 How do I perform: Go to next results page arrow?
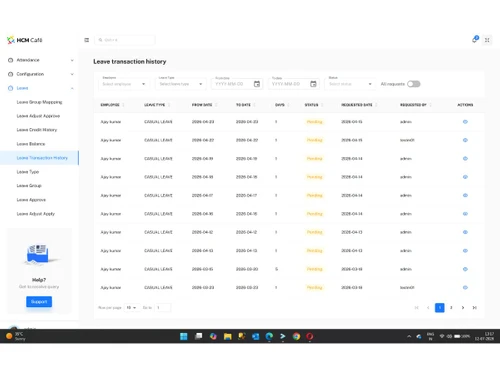click(x=463, y=308)
